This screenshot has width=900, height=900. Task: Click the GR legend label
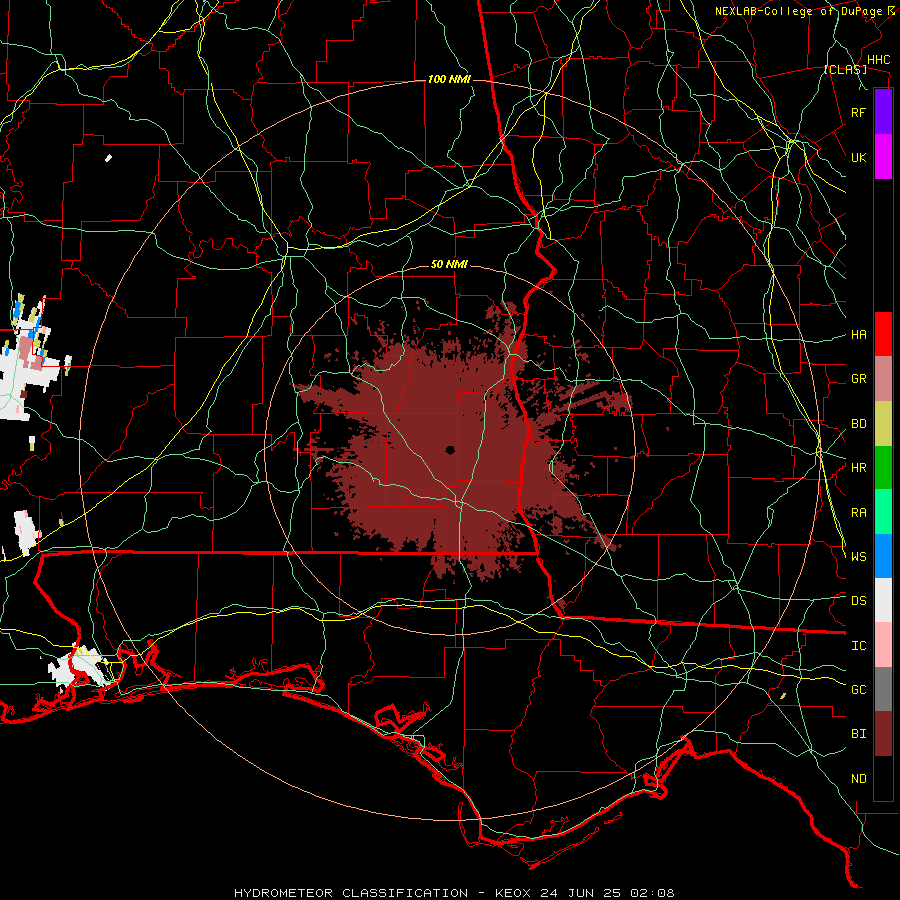(x=859, y=379)
